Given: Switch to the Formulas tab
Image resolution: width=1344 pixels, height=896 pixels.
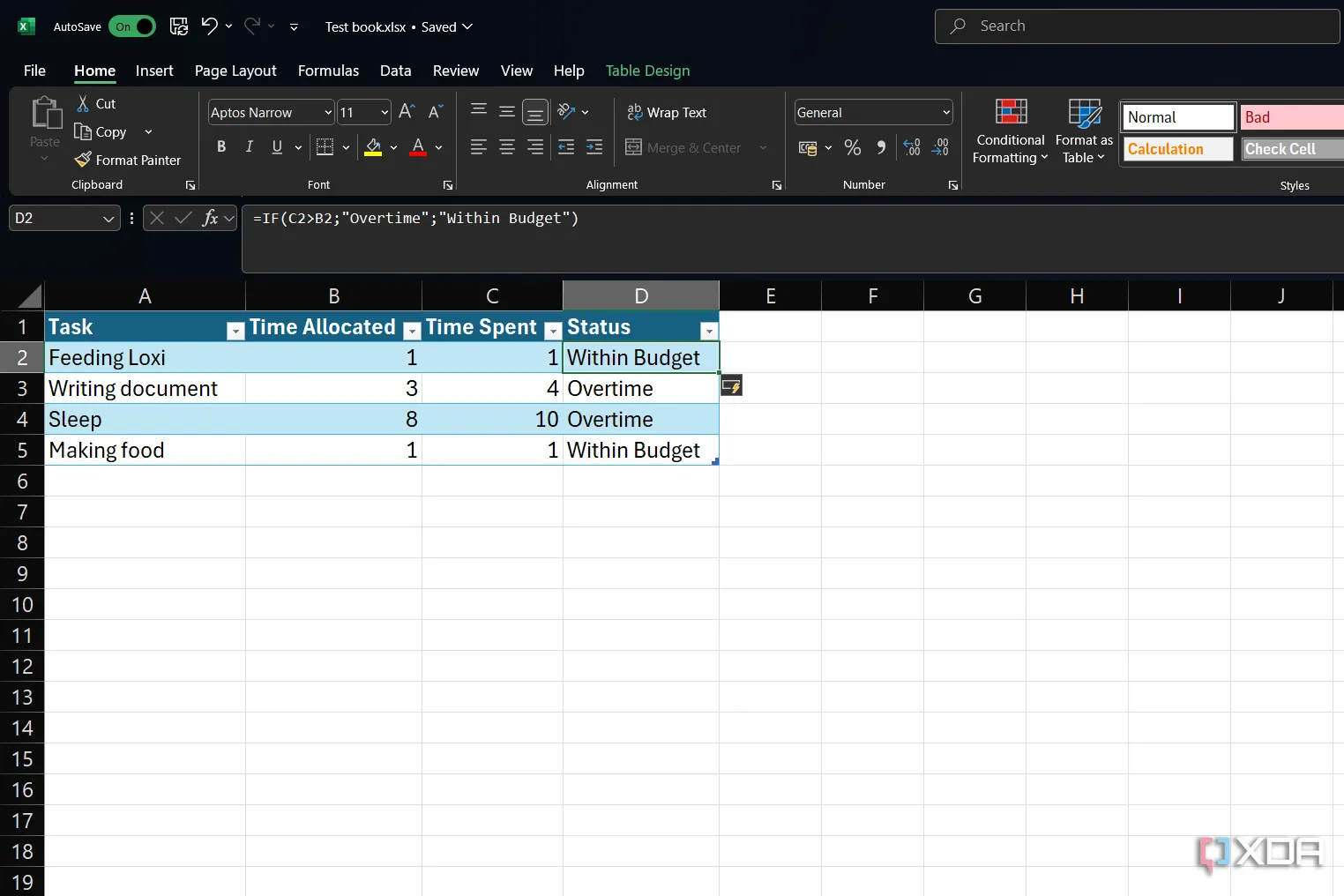Looking at the screenshot, I should click(328, 71).
